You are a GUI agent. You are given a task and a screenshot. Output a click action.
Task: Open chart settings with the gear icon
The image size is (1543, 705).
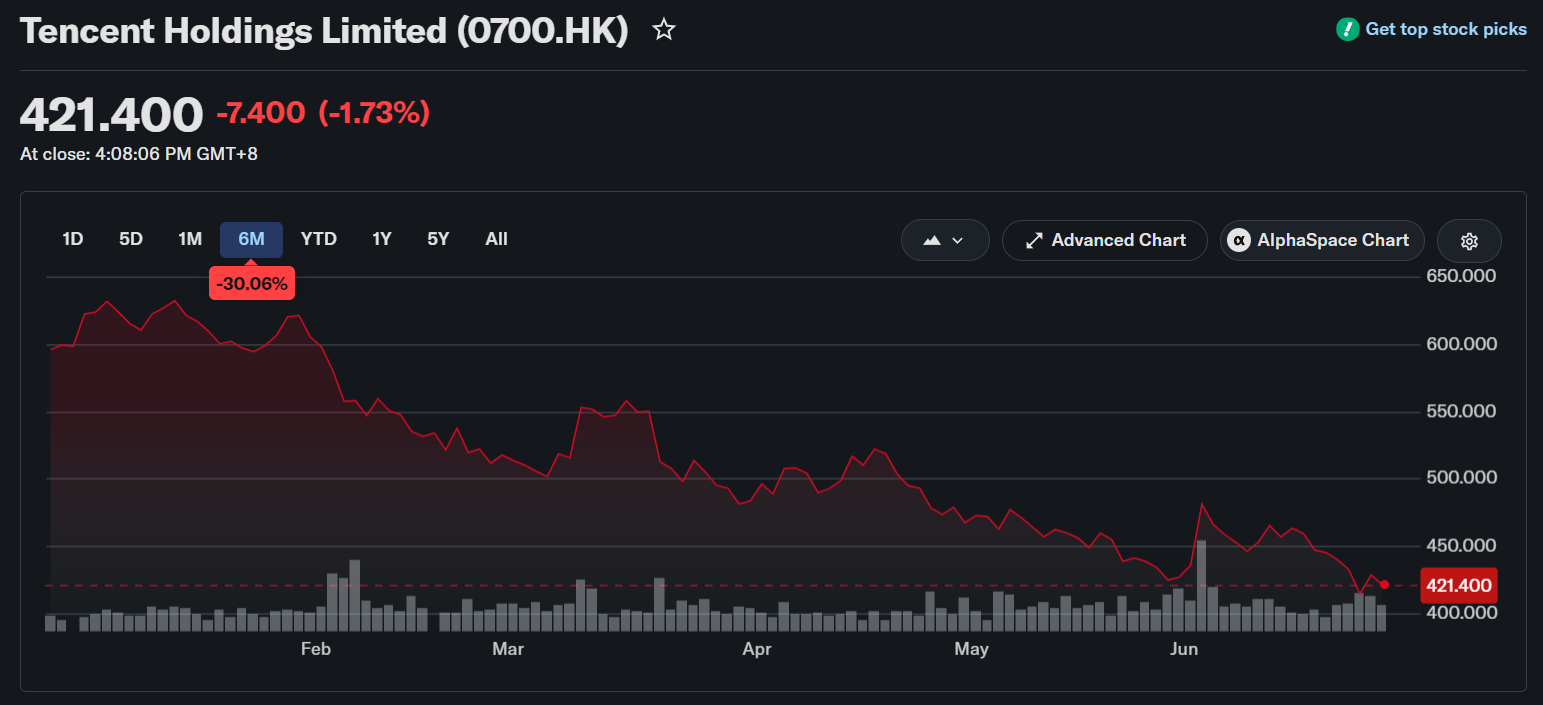tap(1469, 240)
